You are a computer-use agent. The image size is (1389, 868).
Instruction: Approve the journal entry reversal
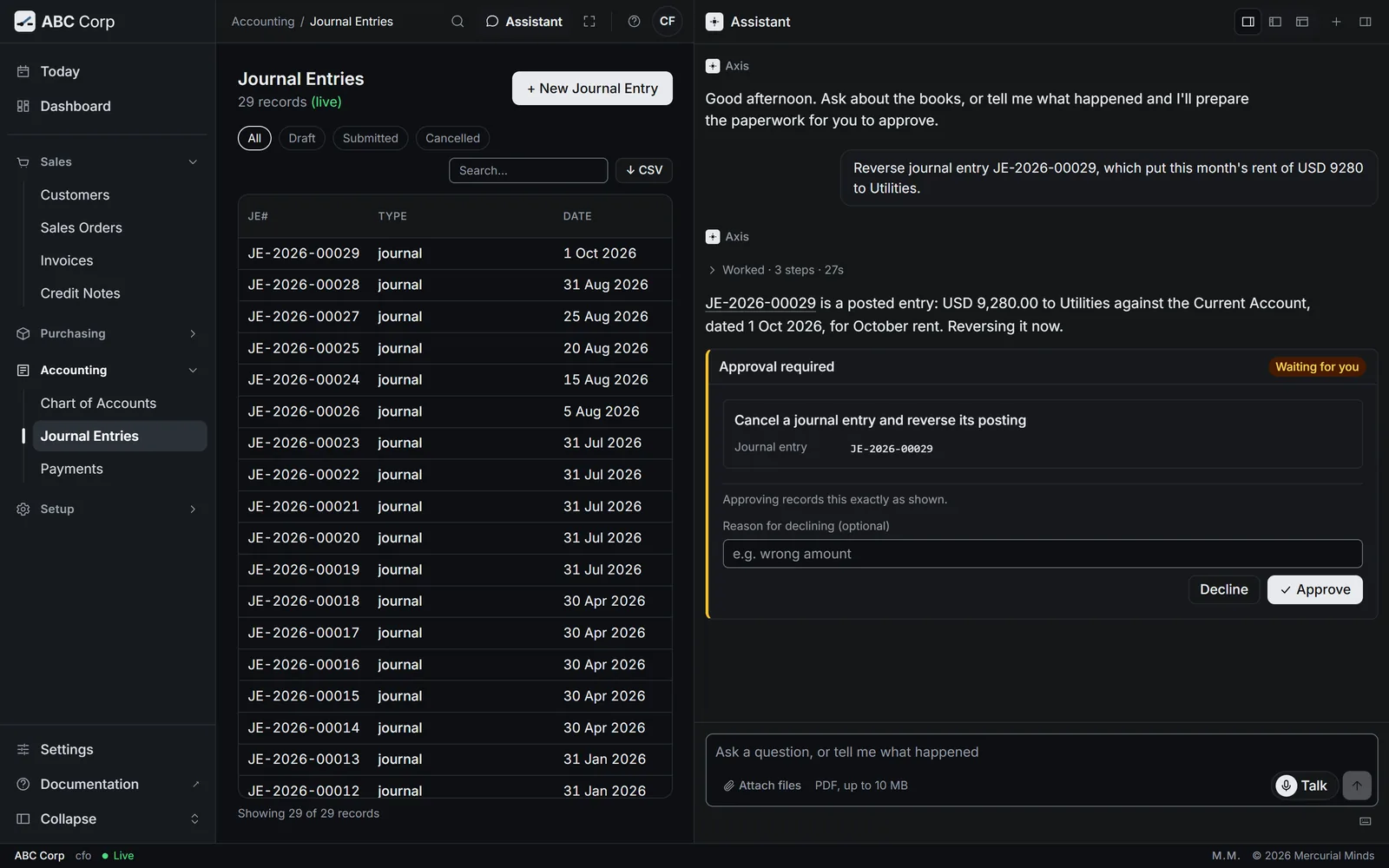(x=1314, y=589)
